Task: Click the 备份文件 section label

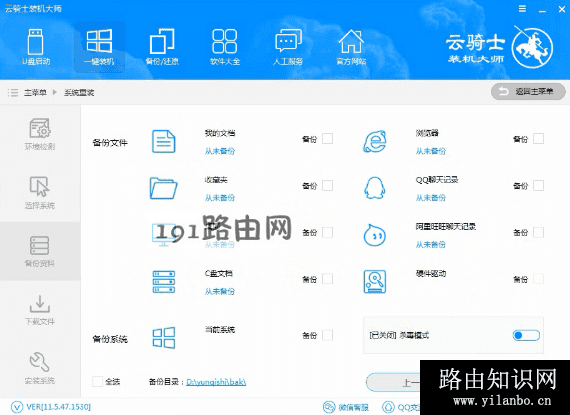Action: 110,143
